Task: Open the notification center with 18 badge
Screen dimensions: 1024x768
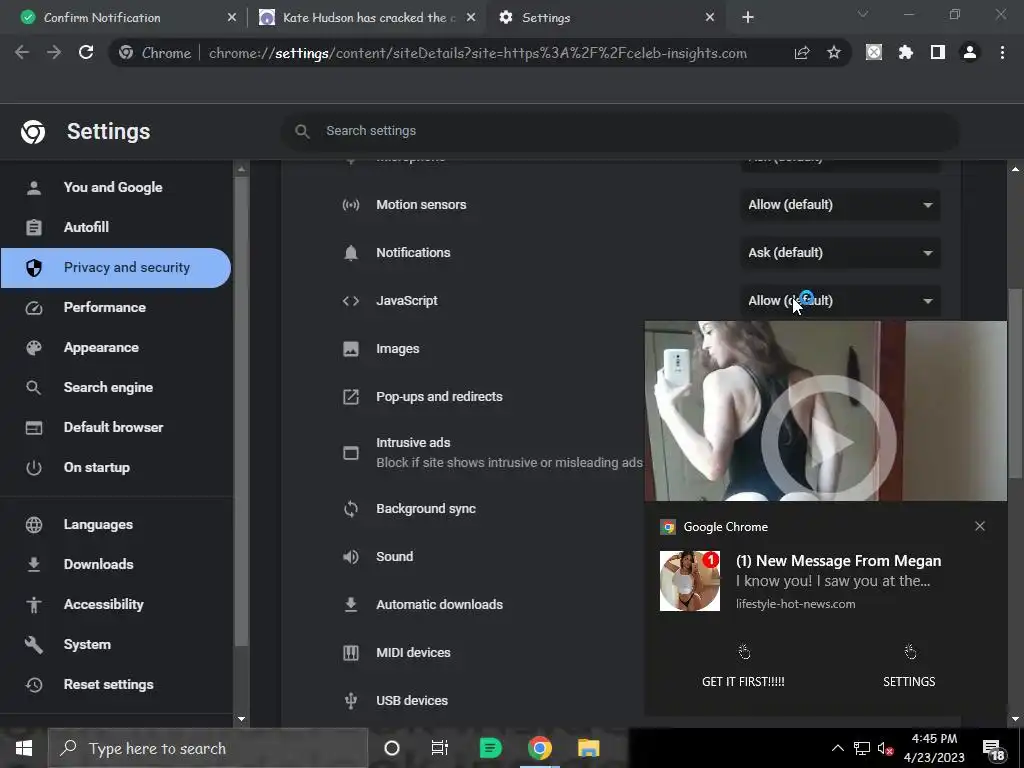Action: (x=994, y=750)
